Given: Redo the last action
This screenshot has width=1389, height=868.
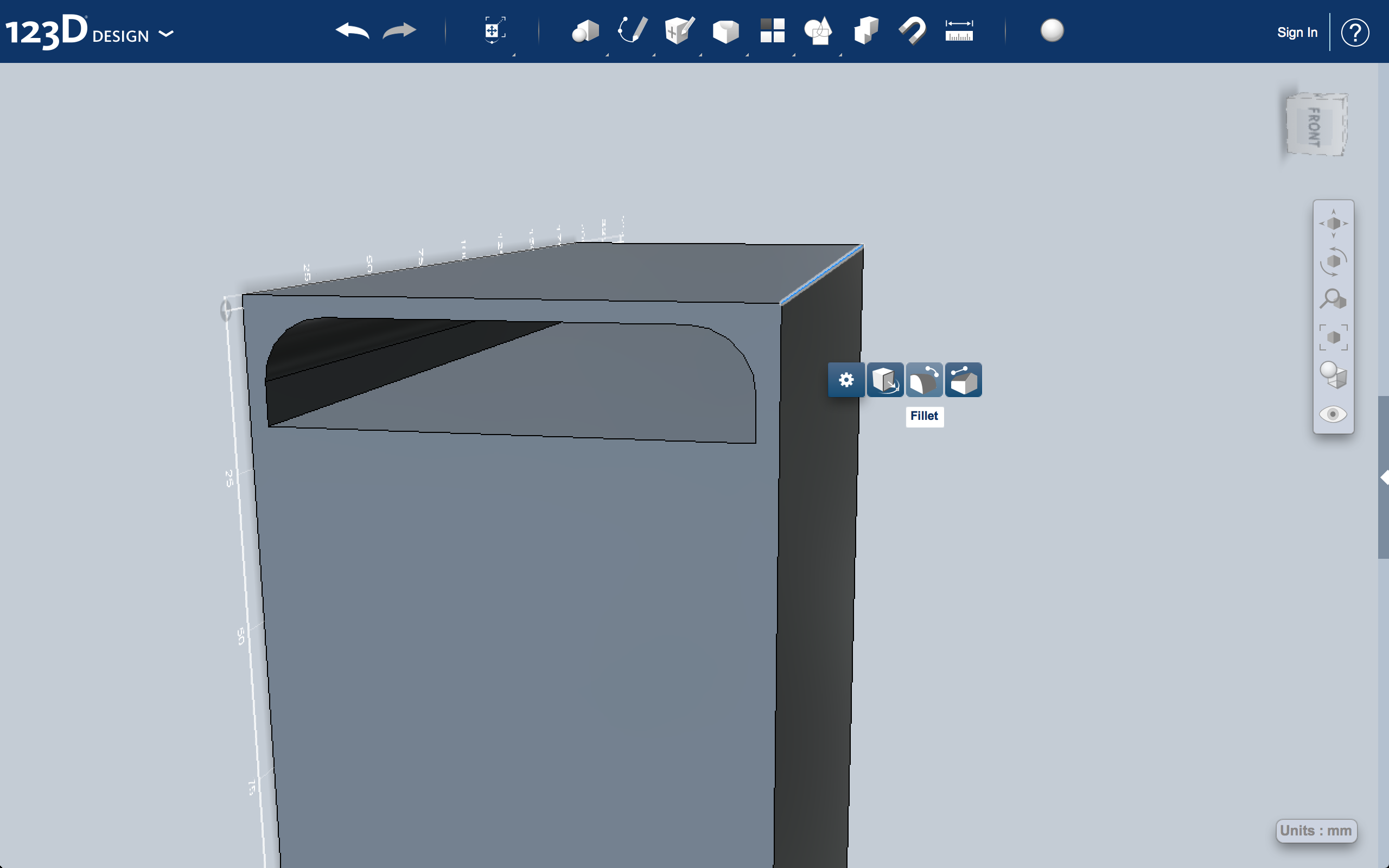Looking at the screenshot, I should 399,31.
